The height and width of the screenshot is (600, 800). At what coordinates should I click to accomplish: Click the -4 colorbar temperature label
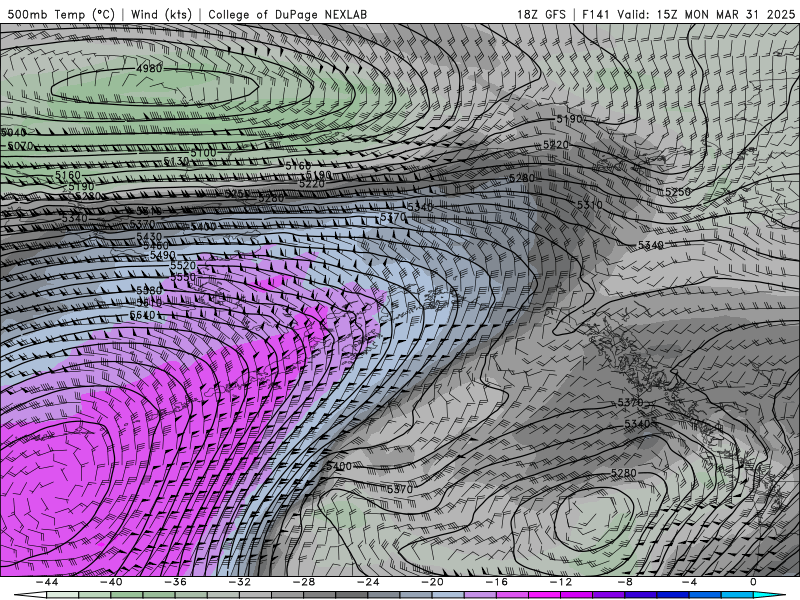689,582
